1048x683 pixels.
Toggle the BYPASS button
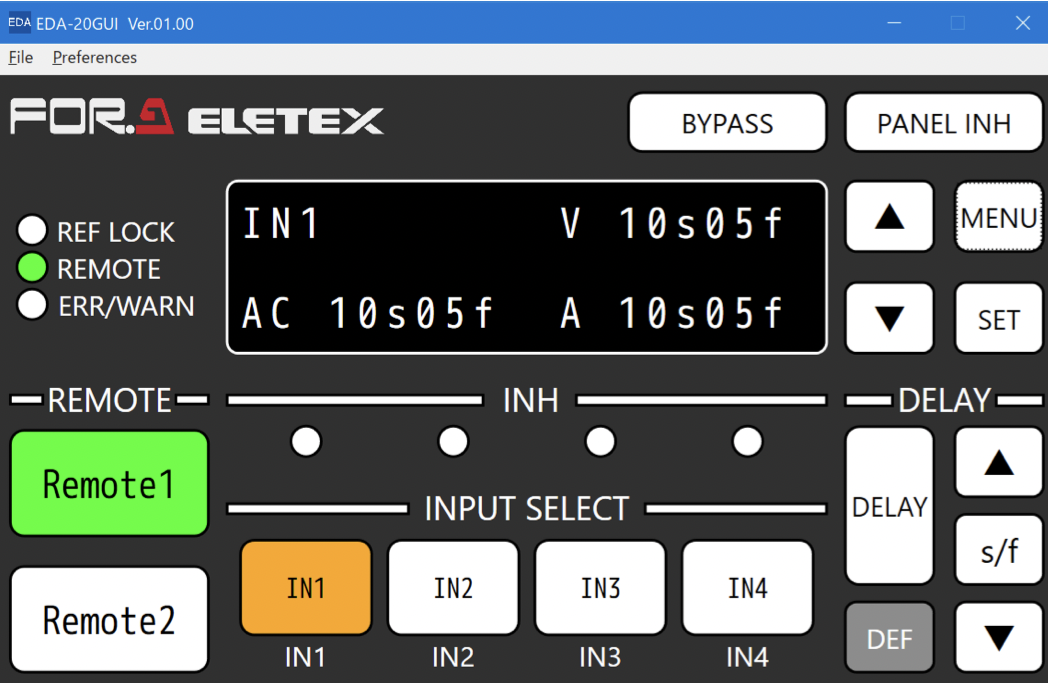click(x=727, y=123)
